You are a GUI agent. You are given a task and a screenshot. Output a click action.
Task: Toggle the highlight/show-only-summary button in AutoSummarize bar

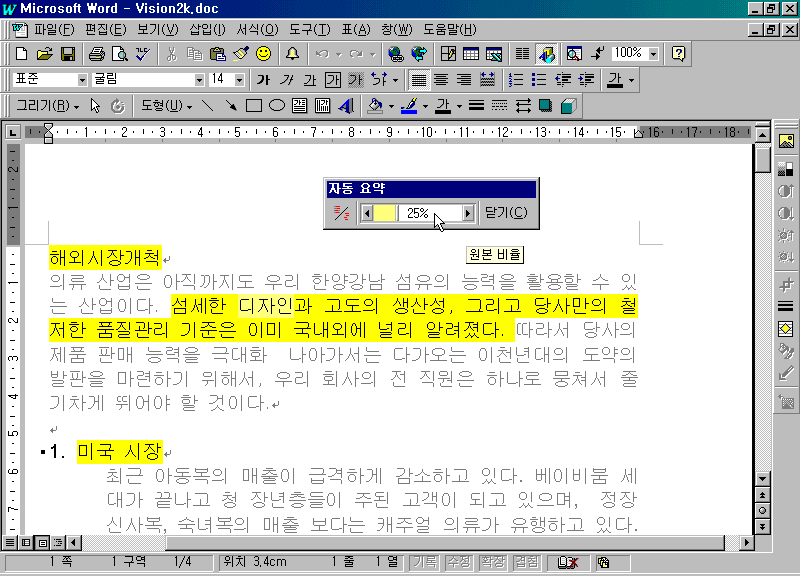point(341,213)
